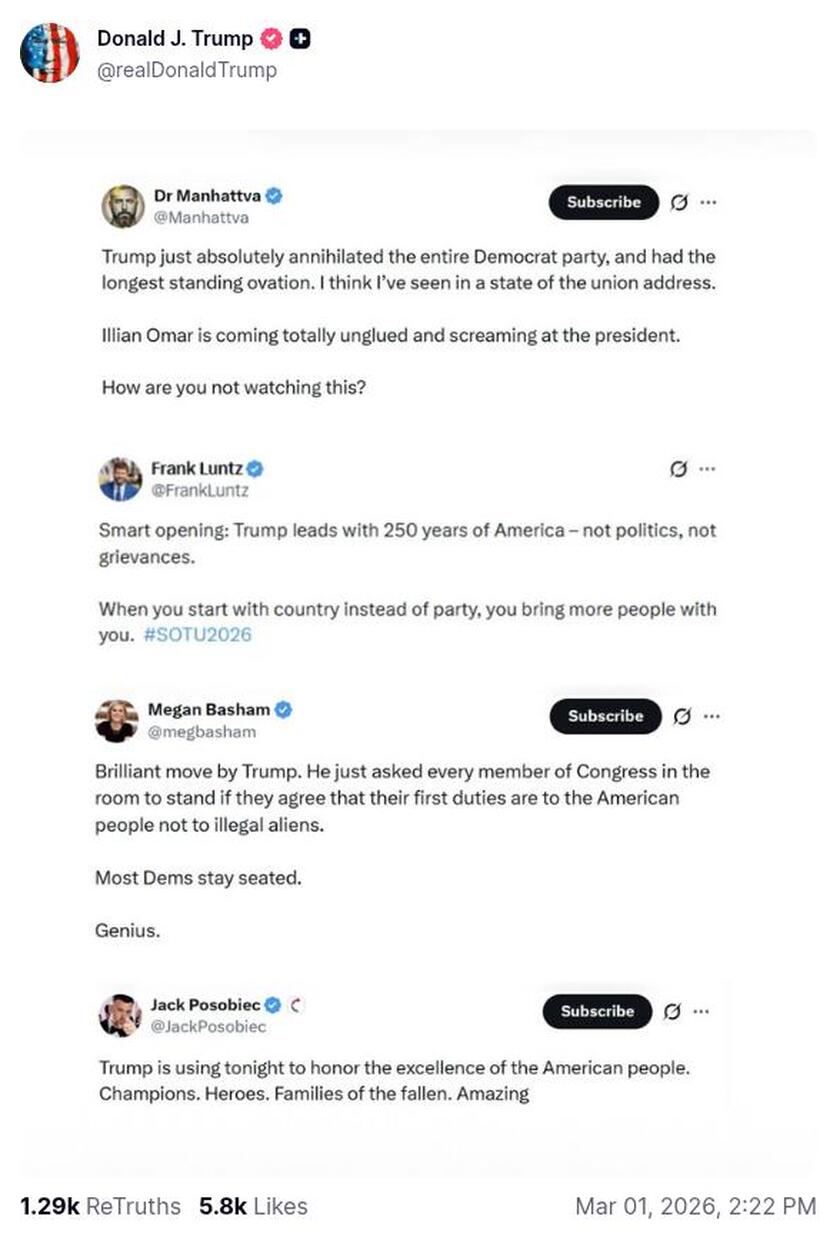840x1253 pixels.
Task: Click the Grok icon on Dr Manhattva's post
Action: point(679,202)
